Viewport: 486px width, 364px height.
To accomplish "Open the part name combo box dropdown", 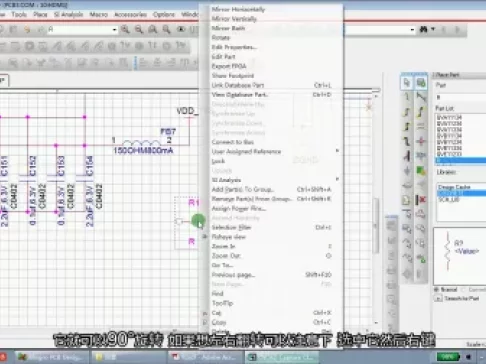I will click(x=114, y=30).
